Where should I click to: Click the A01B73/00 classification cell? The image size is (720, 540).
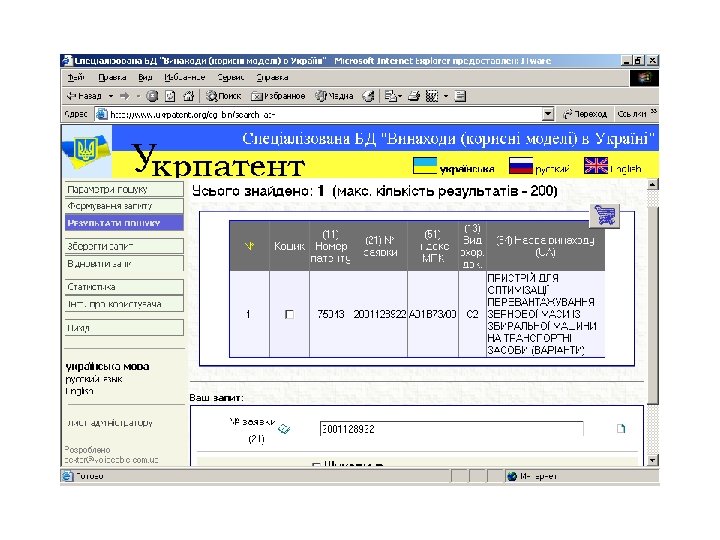433,315
